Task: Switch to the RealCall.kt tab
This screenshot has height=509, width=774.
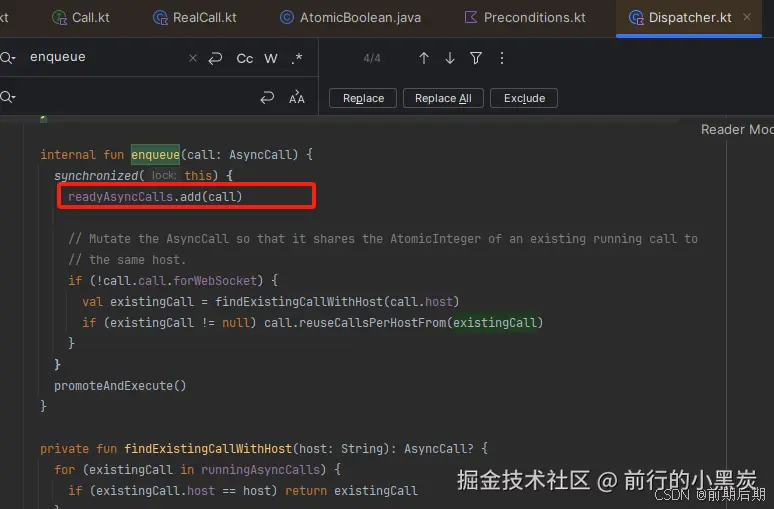Action: [194, 18]
